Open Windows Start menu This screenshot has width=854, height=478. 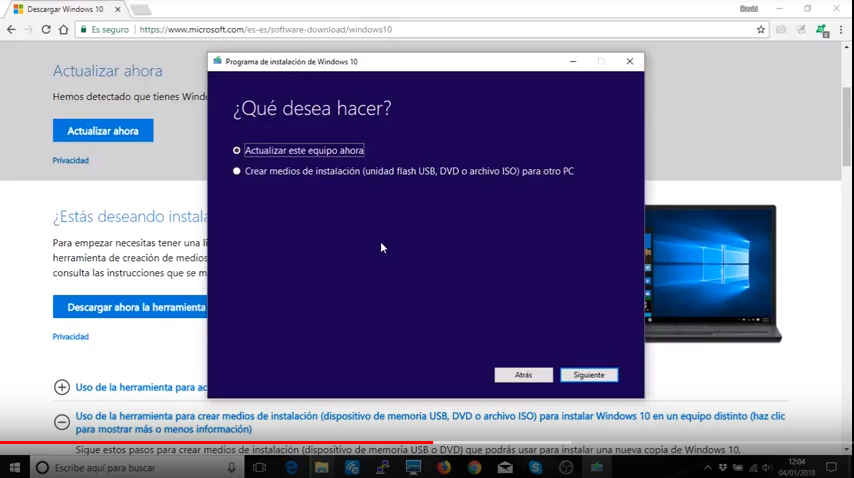tap(15, 467)
